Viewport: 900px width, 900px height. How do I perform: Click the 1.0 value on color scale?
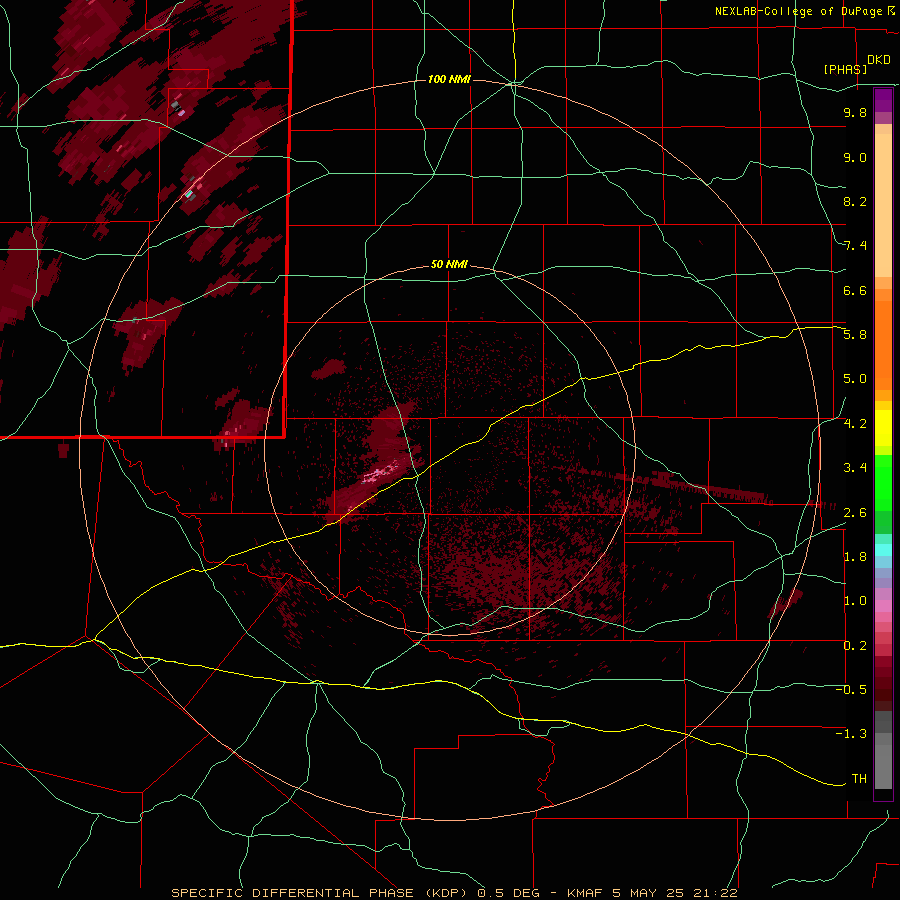pyautogui.click(x=855, y=601)
